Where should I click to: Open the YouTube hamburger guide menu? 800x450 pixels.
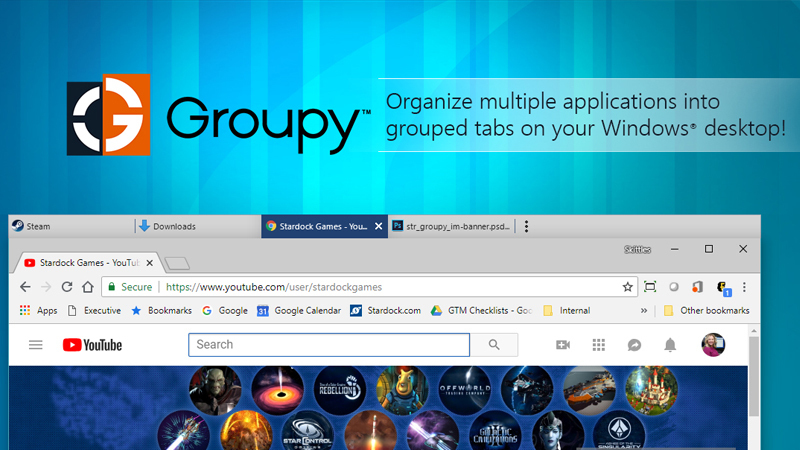pyautogui.click(x=36, y=345)
